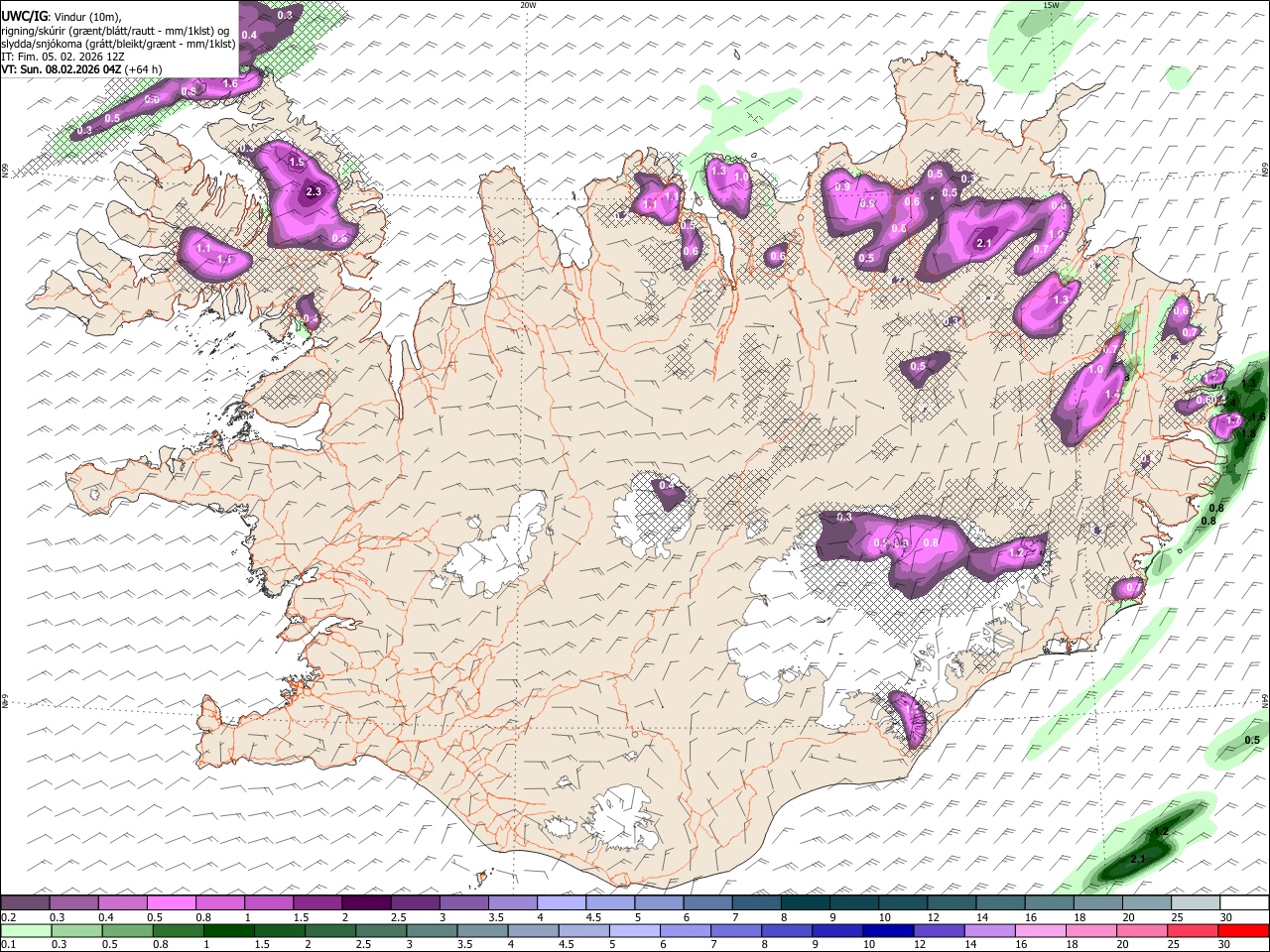Pick the pale green 0.1–0.3 rain legend swatch
Viewport: 1270px width, 952px height.
click(26, 930)
